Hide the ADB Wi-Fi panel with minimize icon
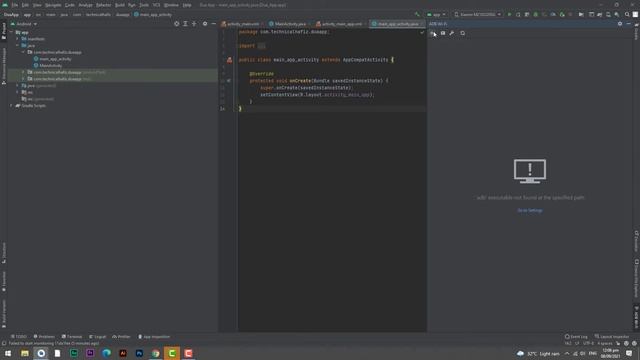 point(629,24)
